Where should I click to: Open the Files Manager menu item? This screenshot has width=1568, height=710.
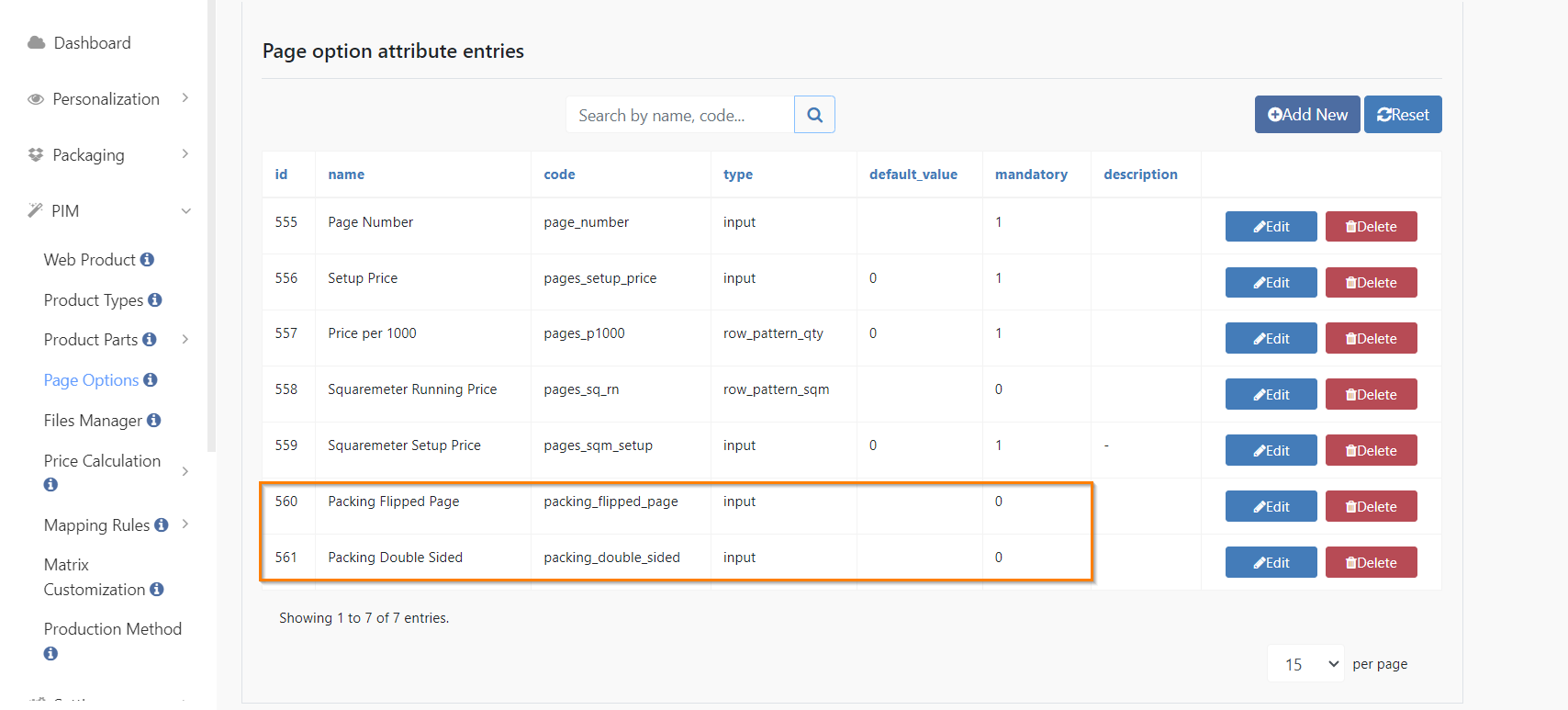93,421
